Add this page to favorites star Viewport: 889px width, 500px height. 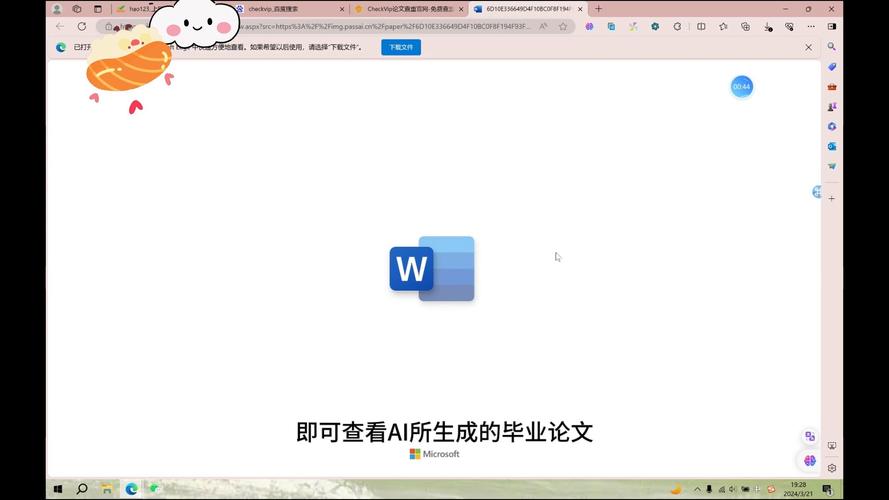tap(563, 27)
